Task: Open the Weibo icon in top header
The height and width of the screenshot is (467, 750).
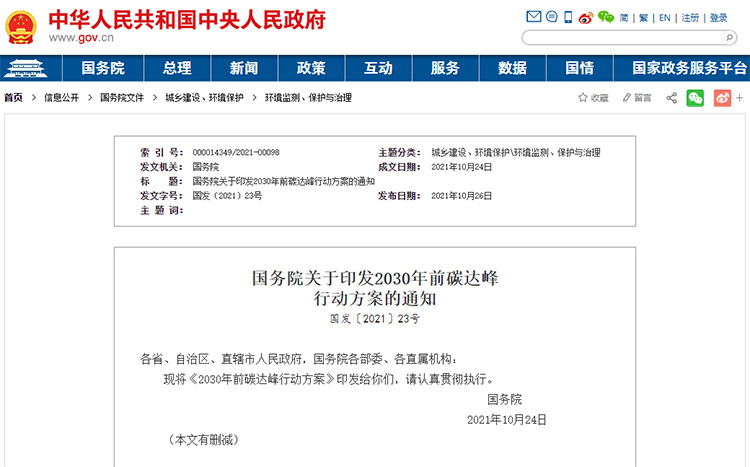Action: tap(585, 17)
